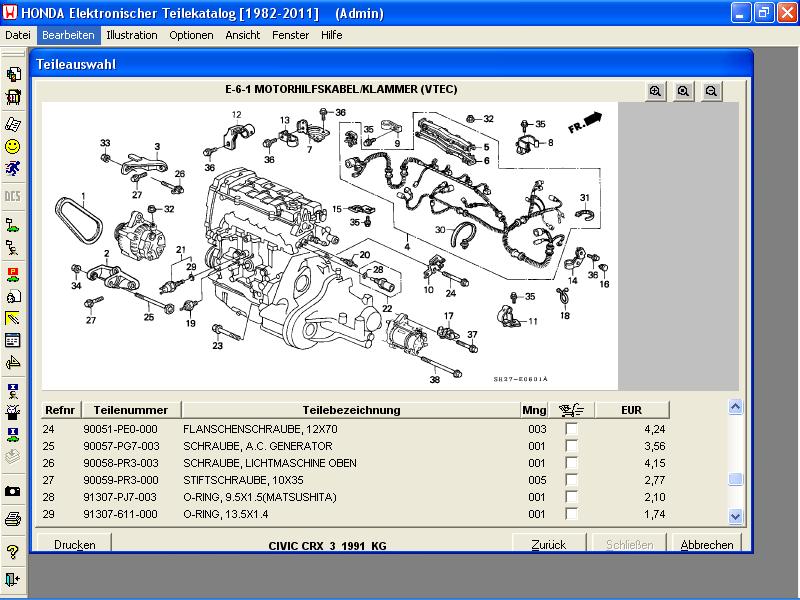Screen dimensions: 800x600
Task: Click the Teilebezeichnung column header
Action: [351, 410]
